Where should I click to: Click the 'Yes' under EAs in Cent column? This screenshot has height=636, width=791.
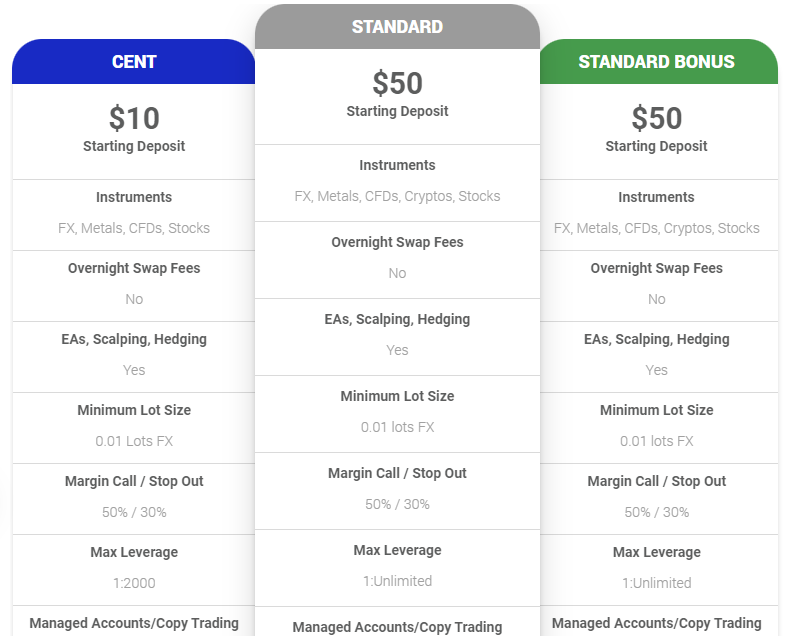coord(134,370)
